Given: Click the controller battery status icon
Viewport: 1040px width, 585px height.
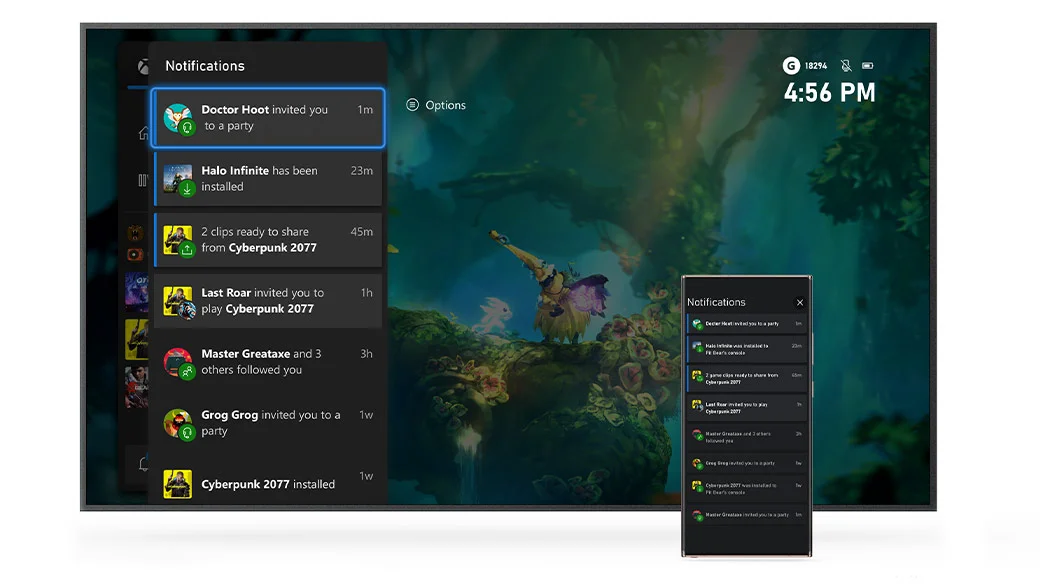Looking at the screenshot, I should (868, 66).
